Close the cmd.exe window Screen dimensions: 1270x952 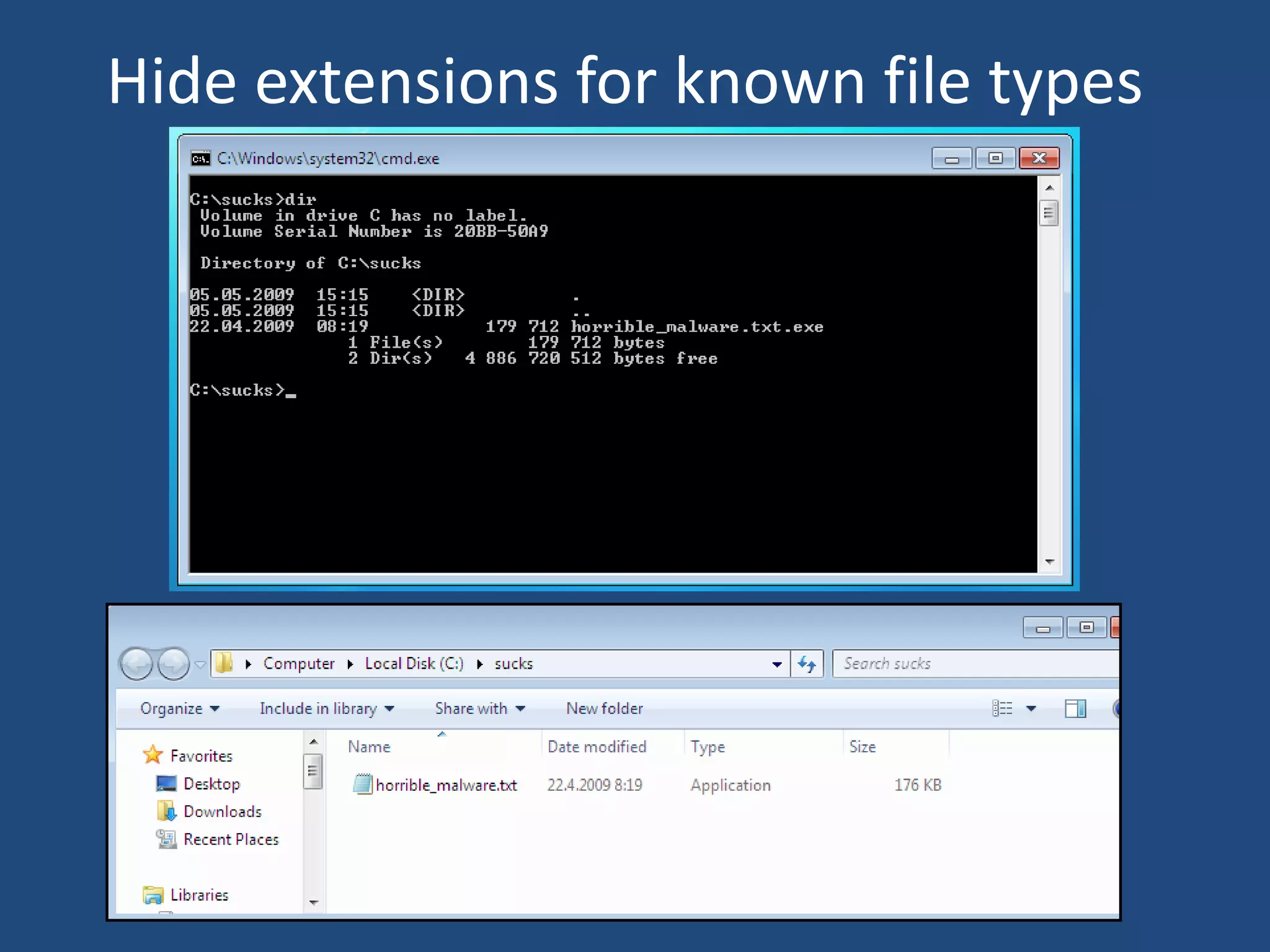[x=1039, y=159]
